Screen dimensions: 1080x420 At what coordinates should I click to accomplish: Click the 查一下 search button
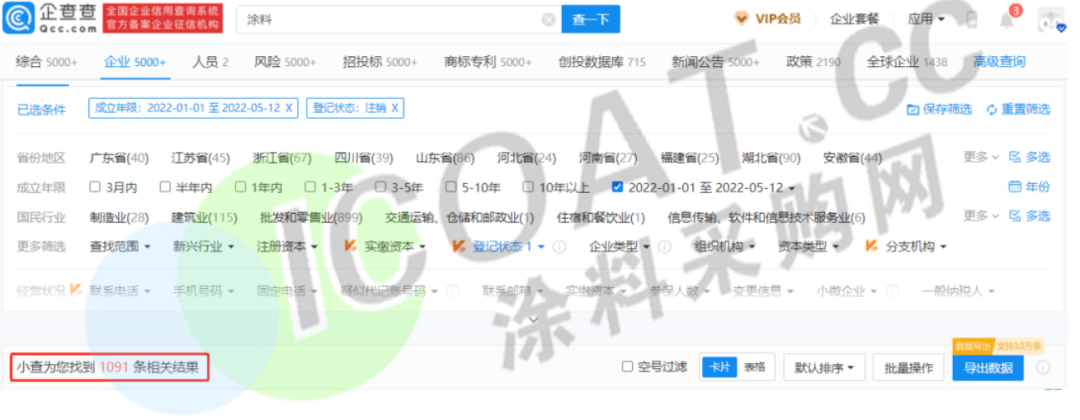point(590,19)
